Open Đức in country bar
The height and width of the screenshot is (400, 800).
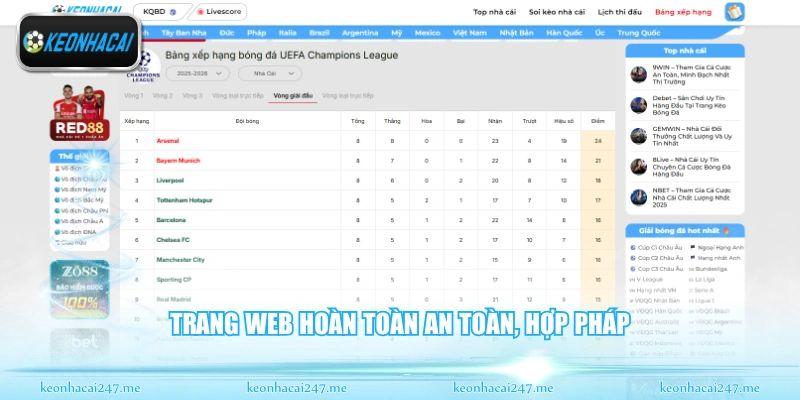[x=227, y=33]
